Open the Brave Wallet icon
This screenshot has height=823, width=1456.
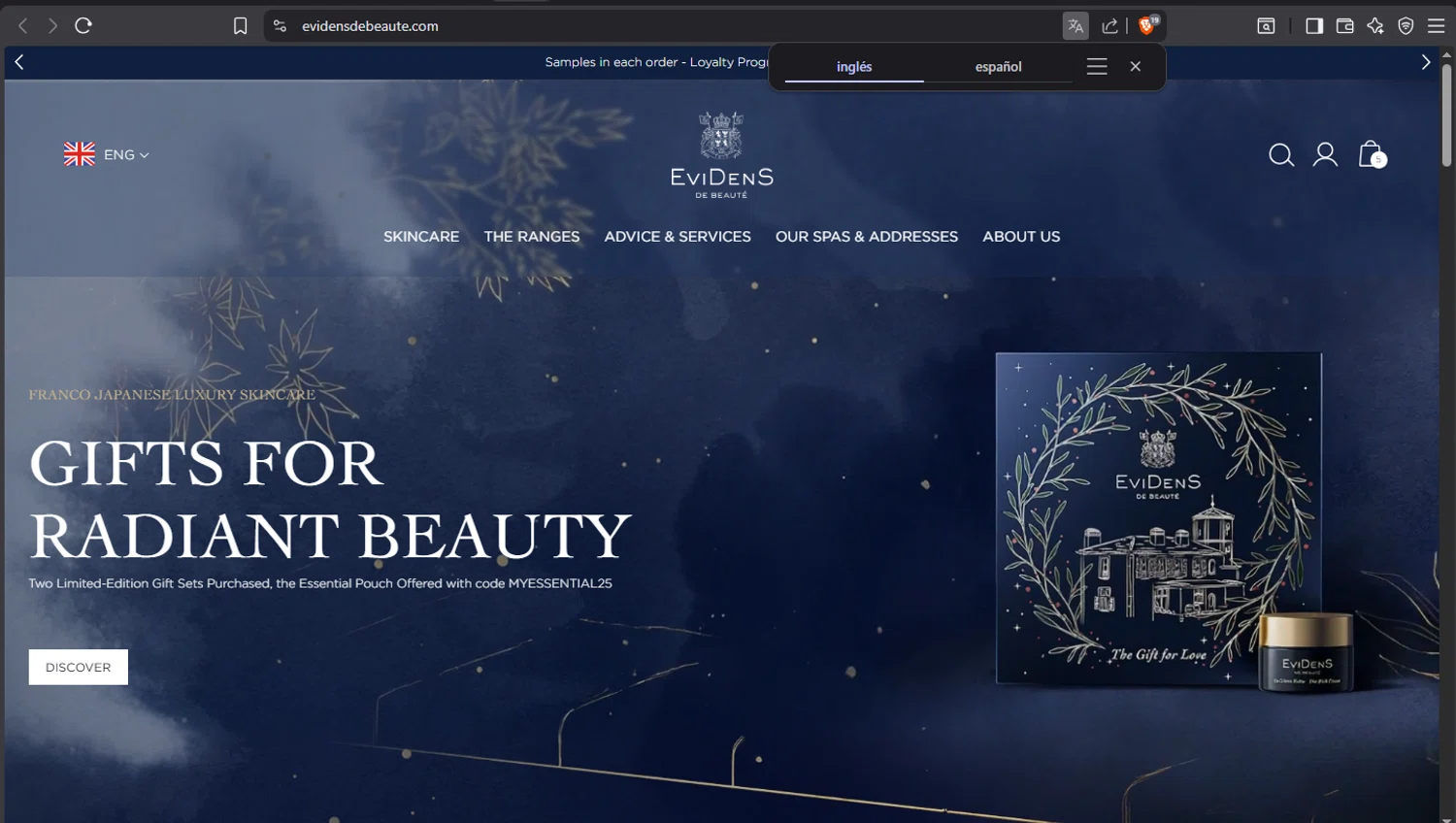tap(1344, 26)
